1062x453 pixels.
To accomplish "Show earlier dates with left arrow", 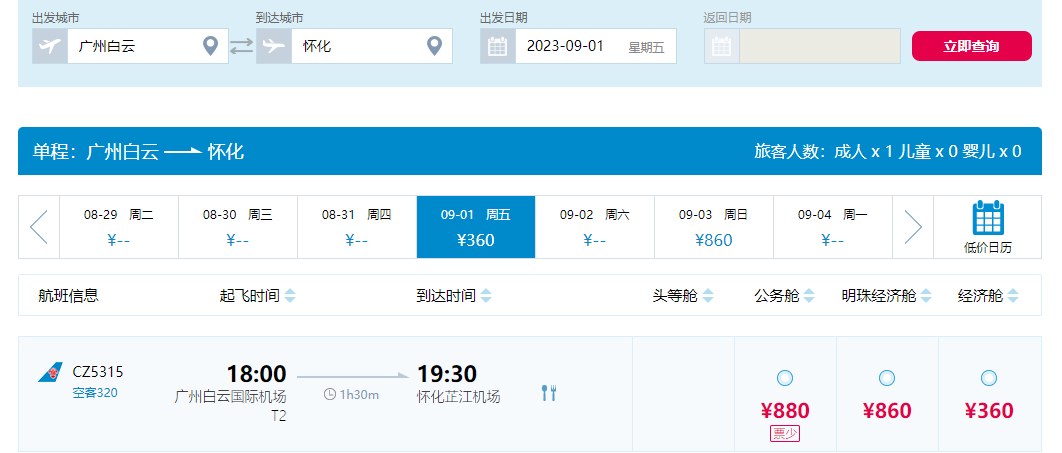I will pos(39,227).
